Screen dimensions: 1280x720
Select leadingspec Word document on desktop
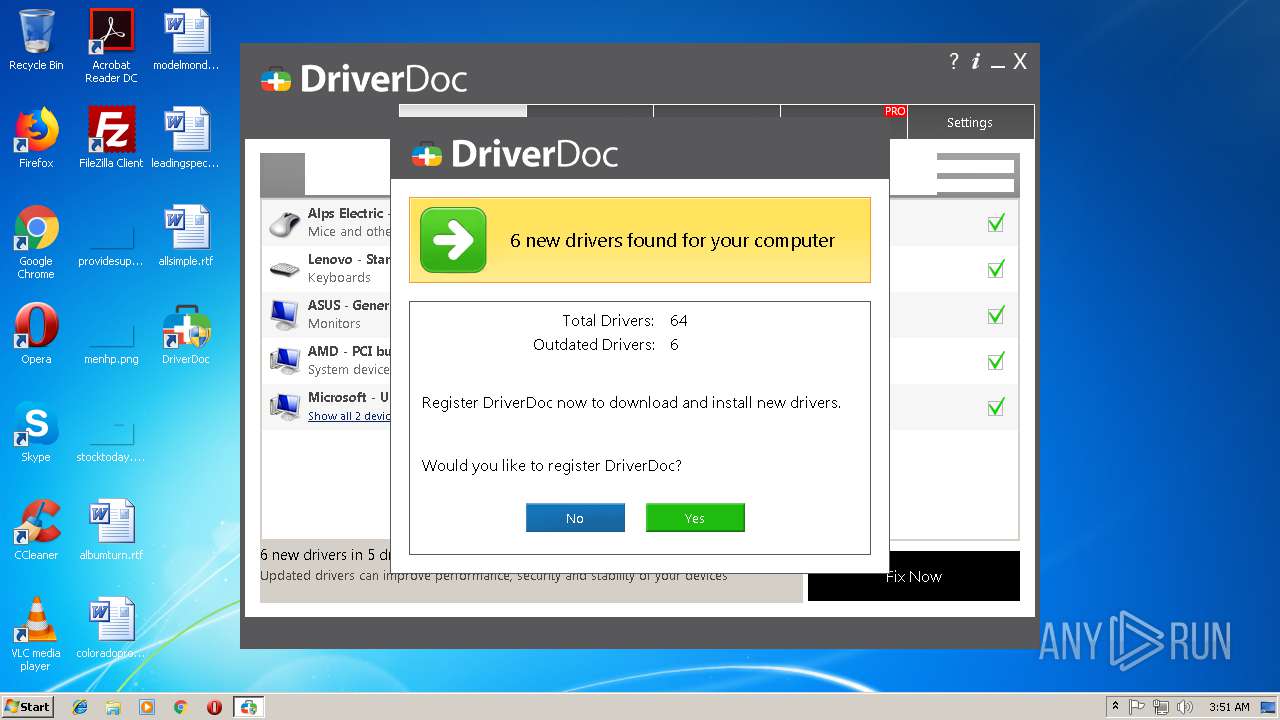[x=186, y=138]
